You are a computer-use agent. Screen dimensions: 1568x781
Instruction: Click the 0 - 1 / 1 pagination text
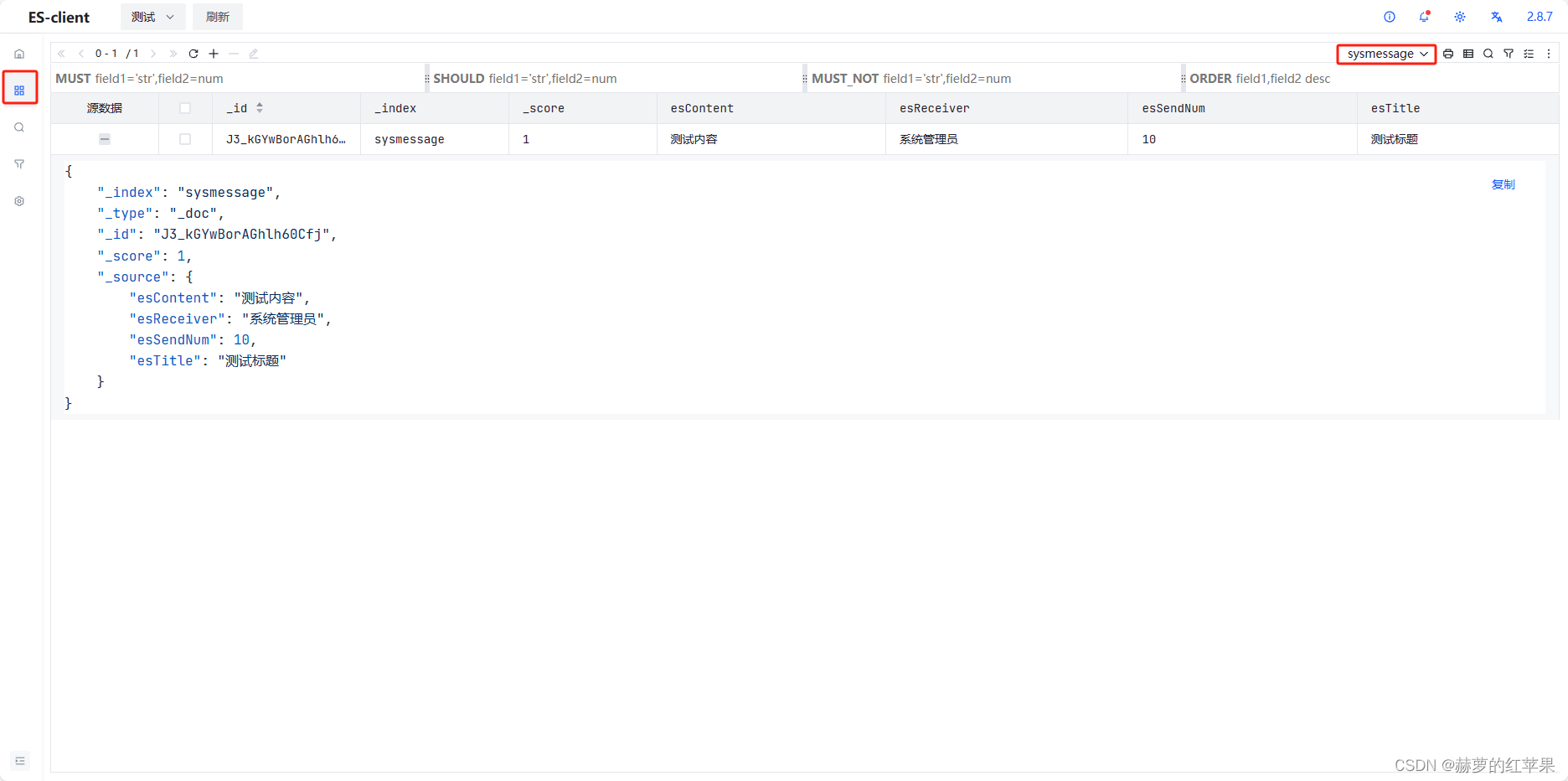[x=117, y=54]
